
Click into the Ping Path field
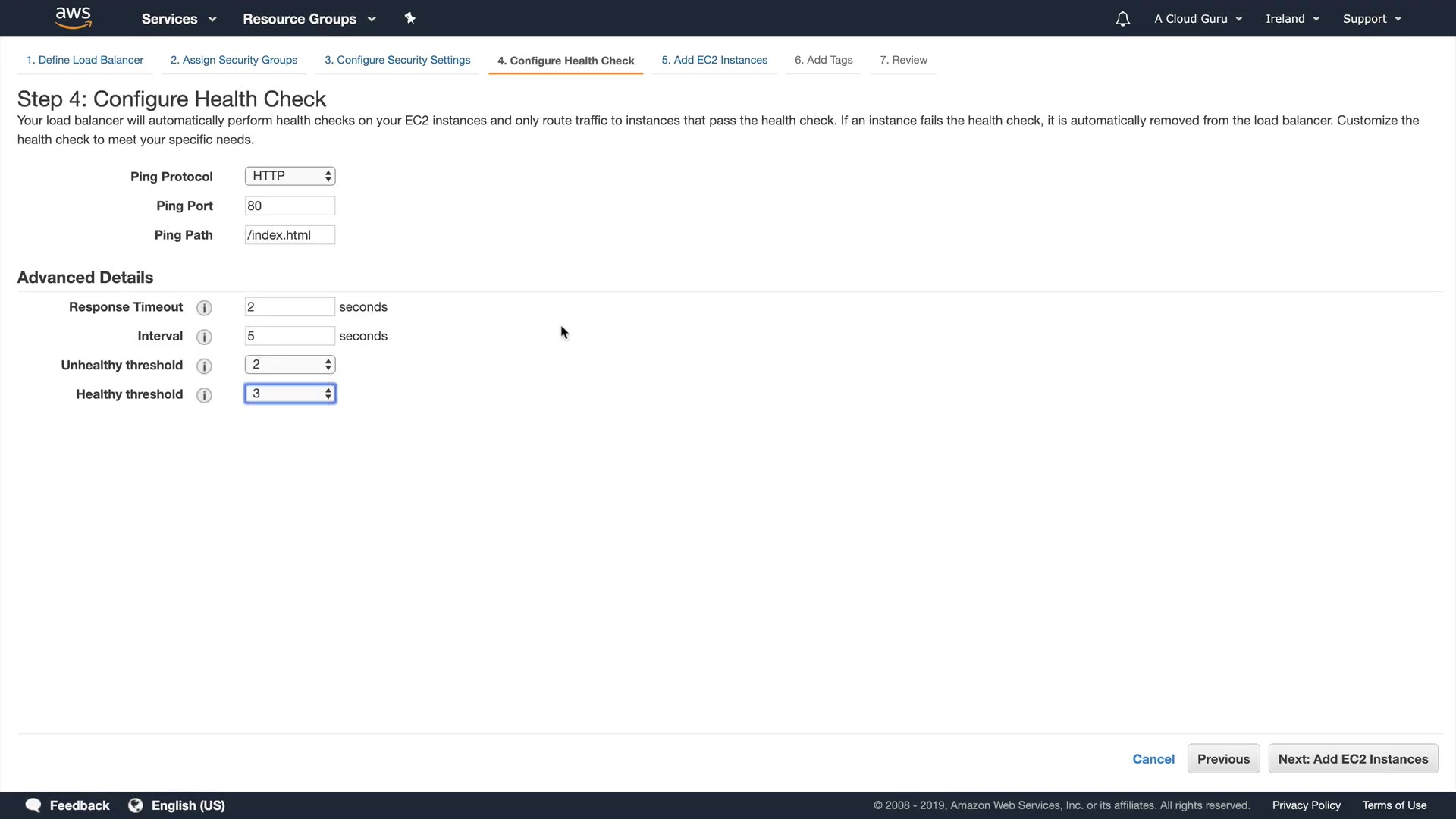[290, 235]
